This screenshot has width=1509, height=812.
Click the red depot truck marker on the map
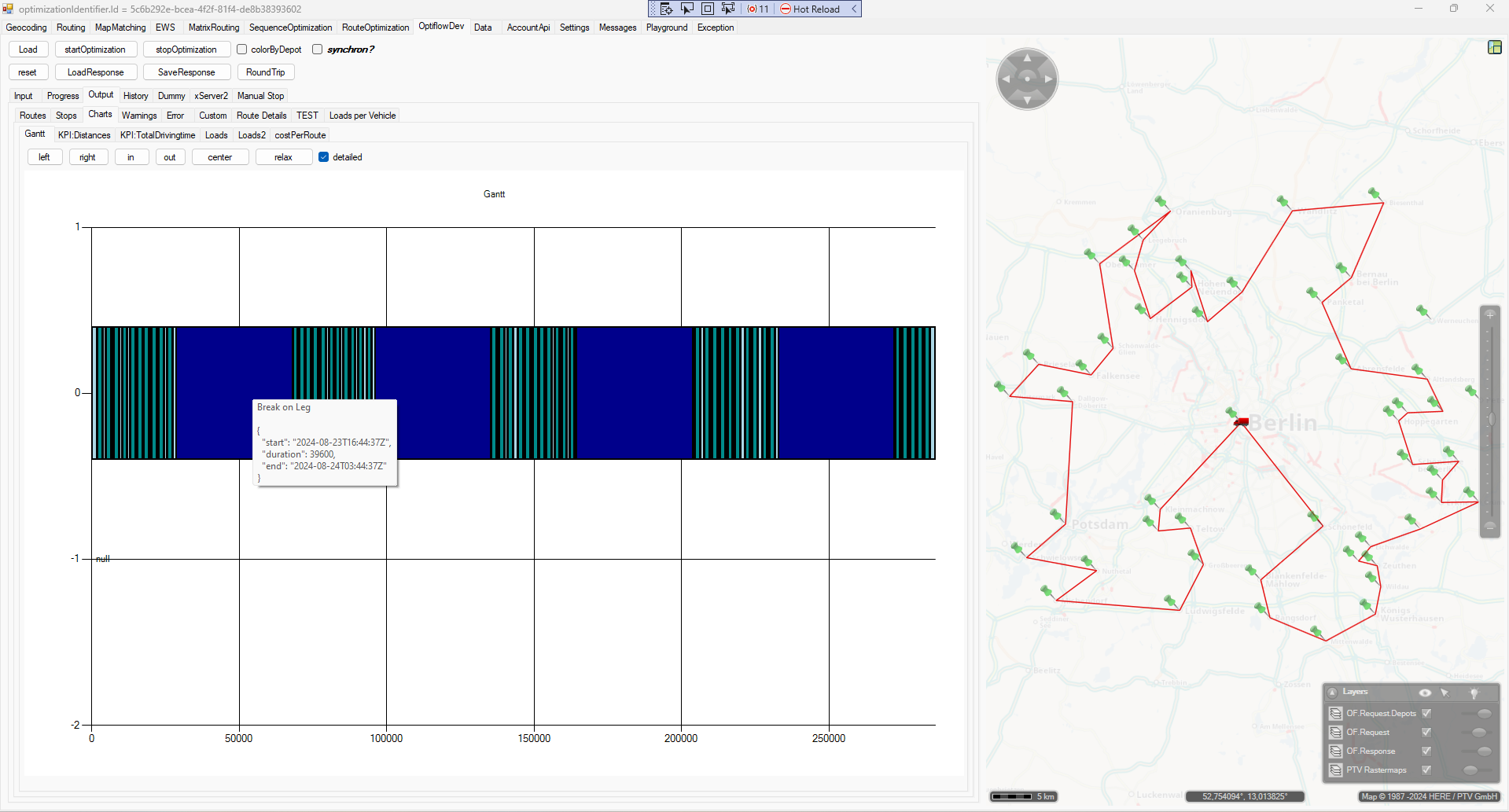tap(1242, 422)
